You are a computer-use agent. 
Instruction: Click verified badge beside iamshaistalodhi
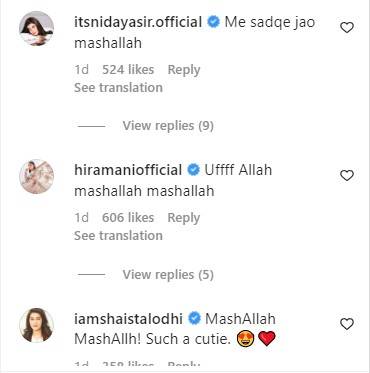[x=194, y=319]
